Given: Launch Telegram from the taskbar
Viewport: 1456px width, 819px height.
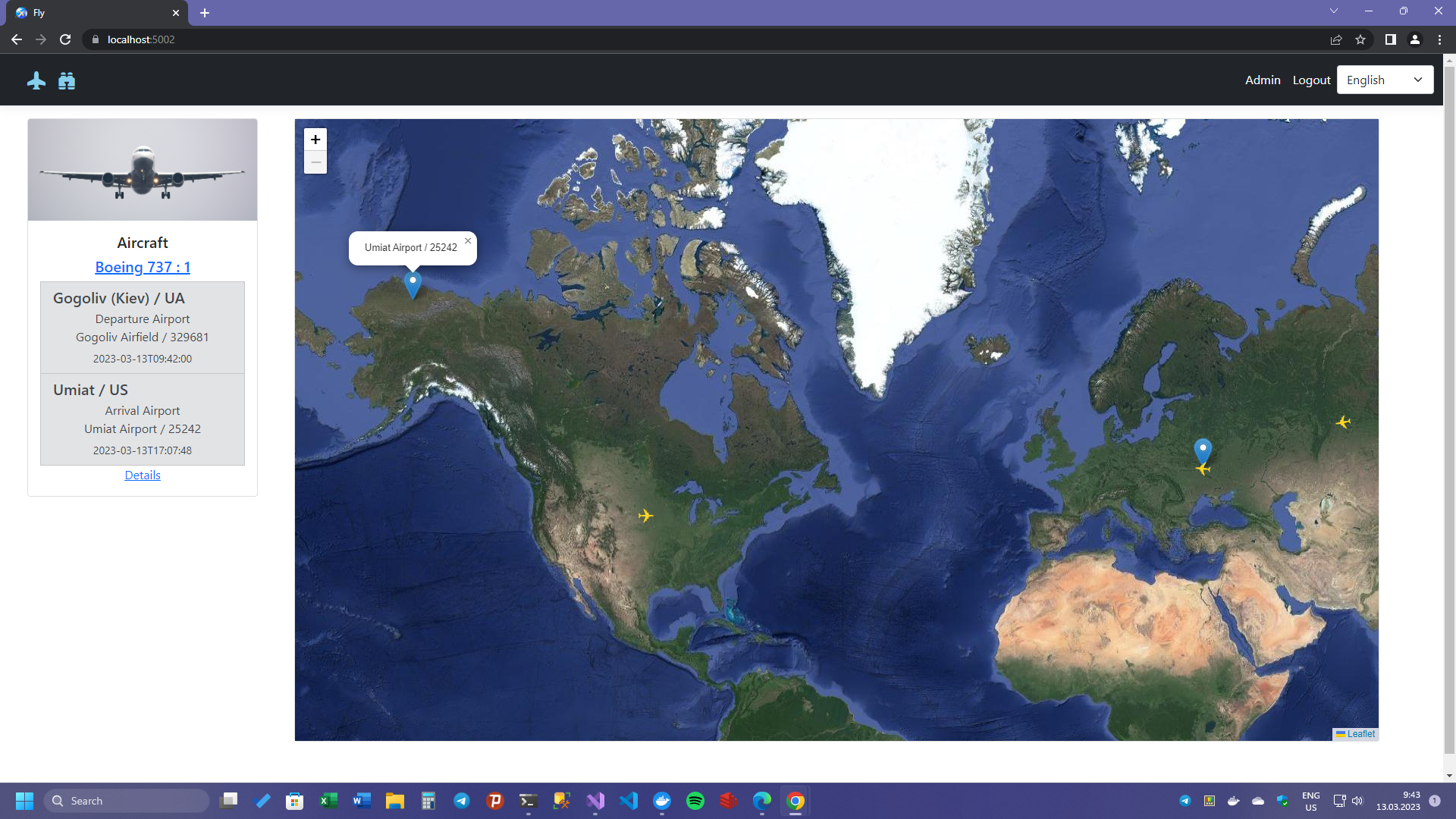Looking at the screenshot, I should [x=462, y=800].
